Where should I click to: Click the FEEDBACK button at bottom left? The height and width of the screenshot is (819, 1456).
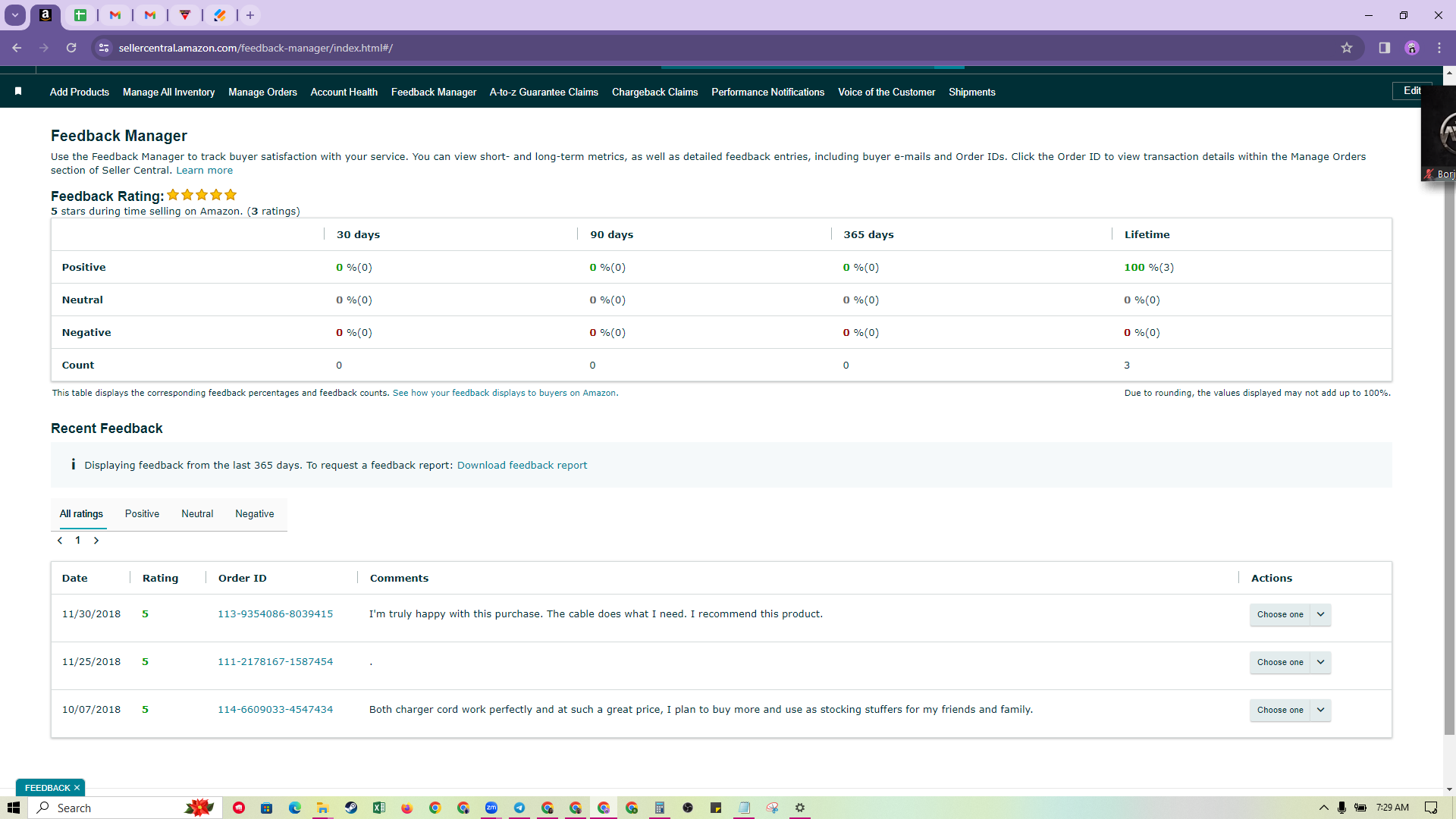(x=50, y=788)
